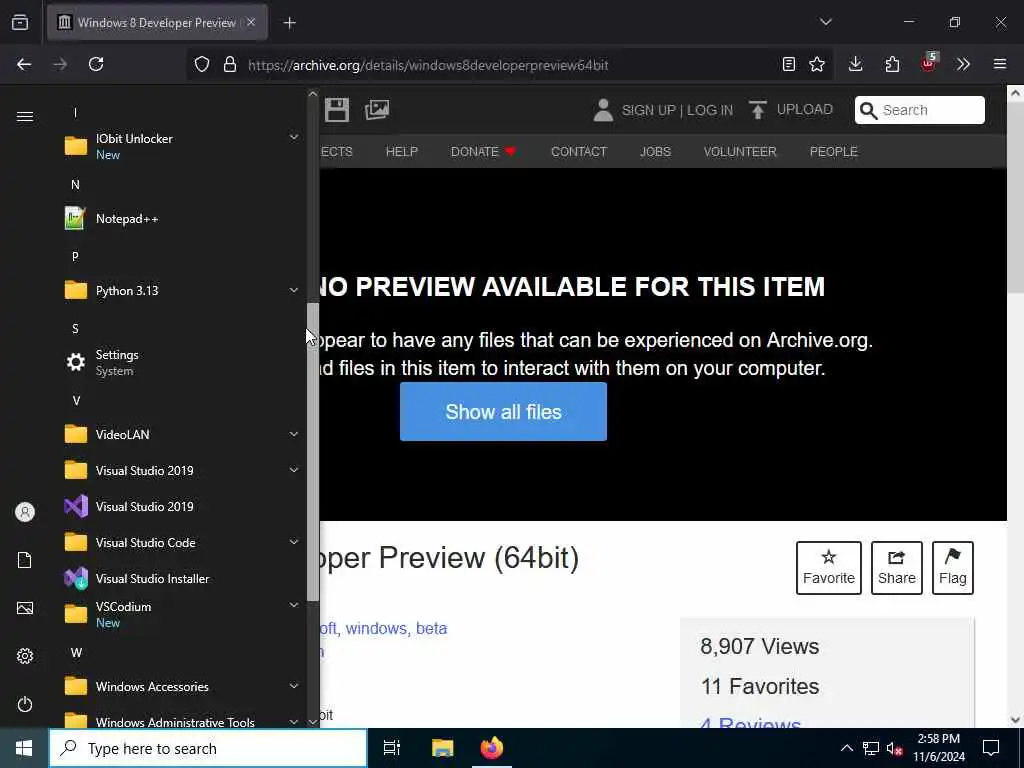Viewport: 1024px width, 768px height.
Task: Click the Firefox taskbar icon
Action: pyautogui.click(x=492, y=748)
